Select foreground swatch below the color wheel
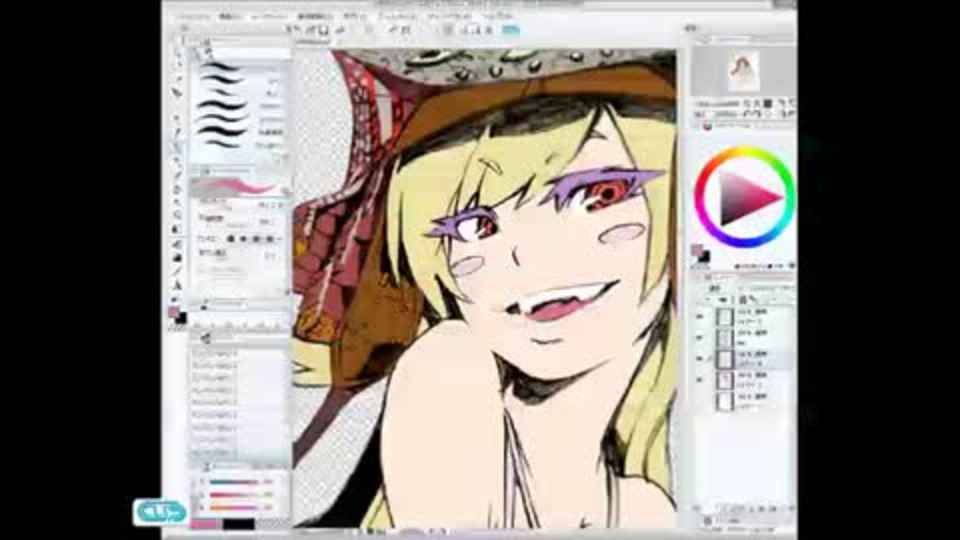This screenshot has height=540, width=960. pyautogui.click(x=697, y=250)
